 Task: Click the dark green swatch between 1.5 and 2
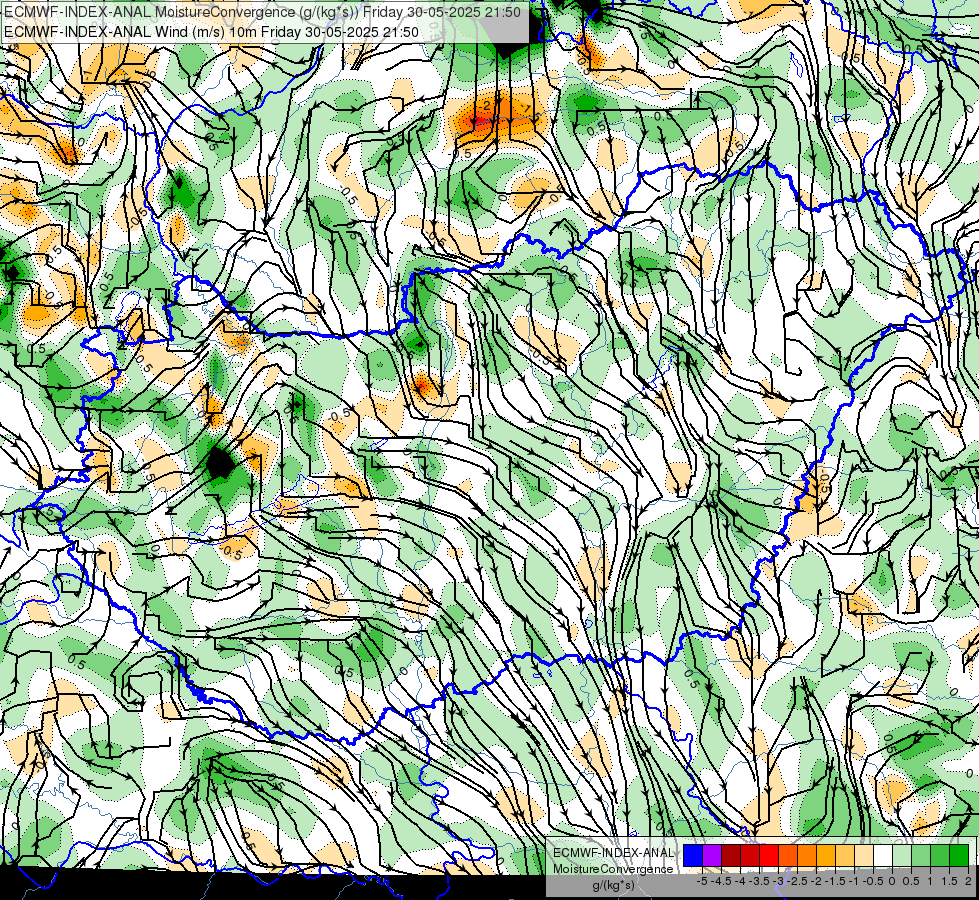(959, 855)
